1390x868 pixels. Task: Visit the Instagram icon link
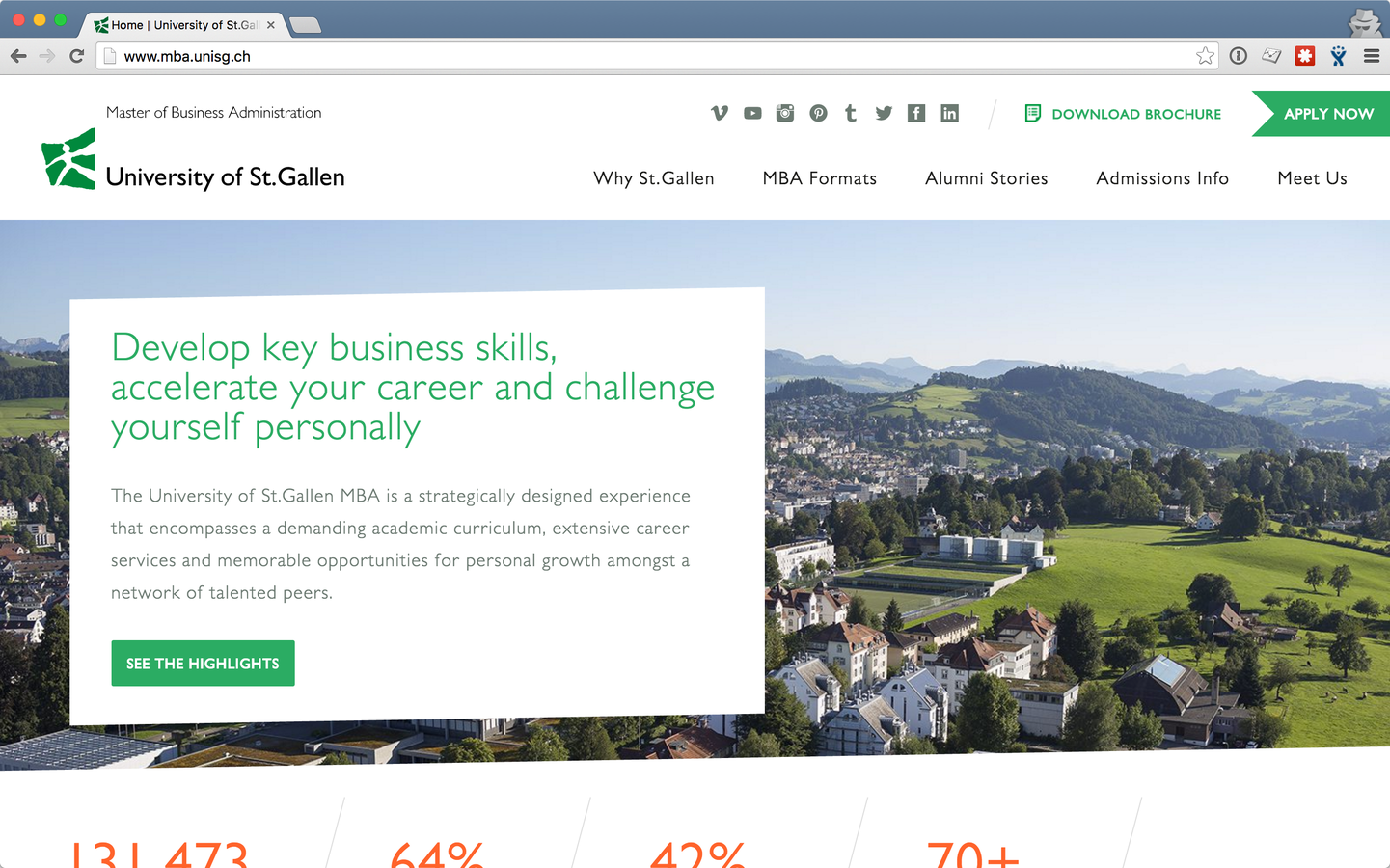click(785, 113)
